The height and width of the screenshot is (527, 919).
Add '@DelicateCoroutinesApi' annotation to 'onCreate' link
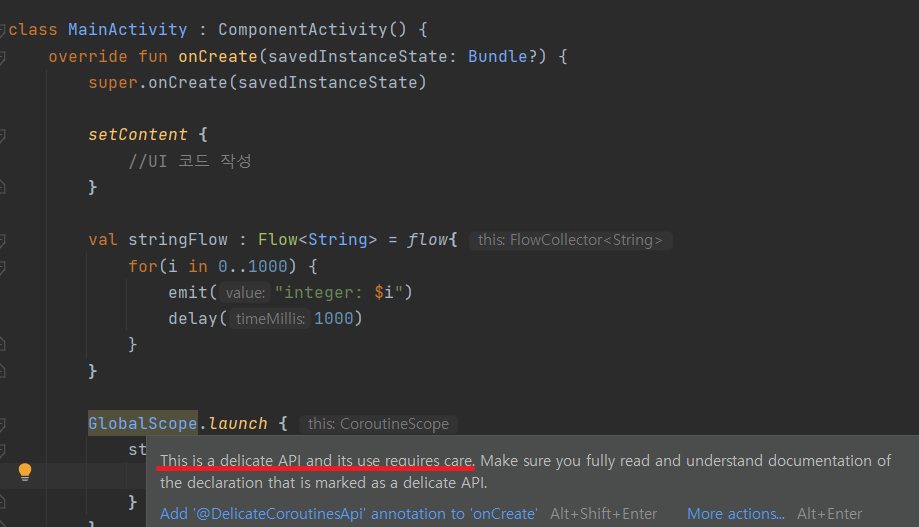[349, 514]
